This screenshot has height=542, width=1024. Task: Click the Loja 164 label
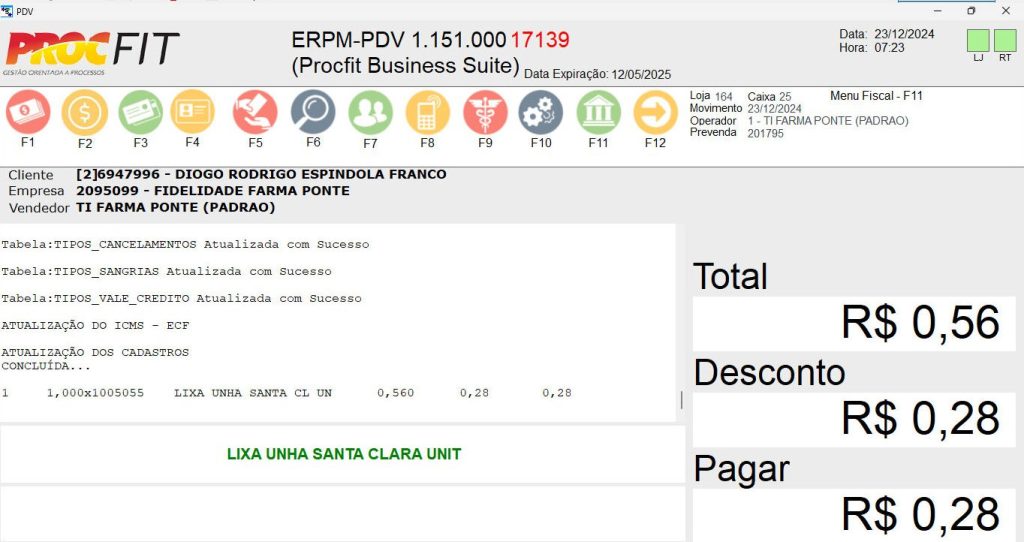(711, 96)
